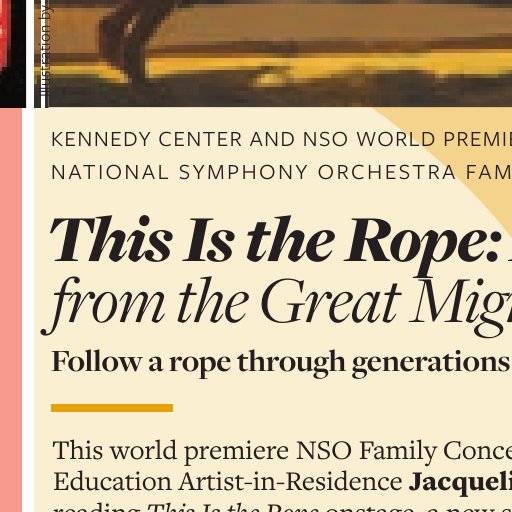Image resolution: width=512 pixels, height=512 pixels.
Task: Click the 'KENNEDY CENTER AND NSO WORLD' heading line
Action: 282,139
